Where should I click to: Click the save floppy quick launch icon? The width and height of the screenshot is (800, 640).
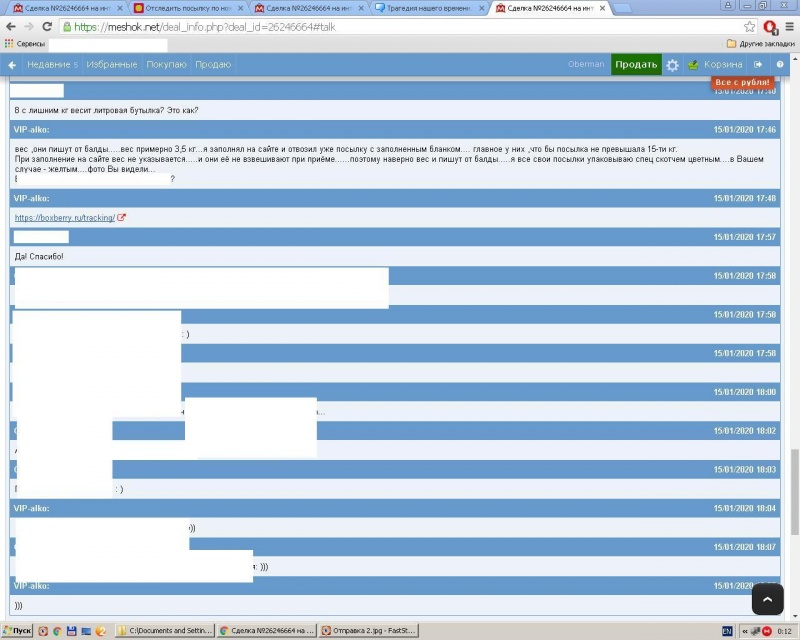[71, 631]
